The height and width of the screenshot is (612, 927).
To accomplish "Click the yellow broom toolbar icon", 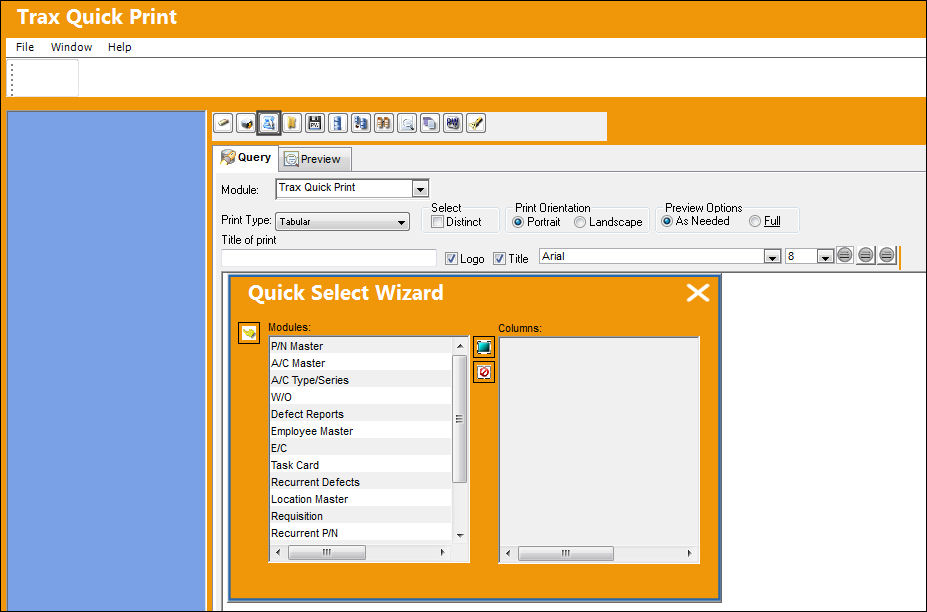I will [476, 124].
